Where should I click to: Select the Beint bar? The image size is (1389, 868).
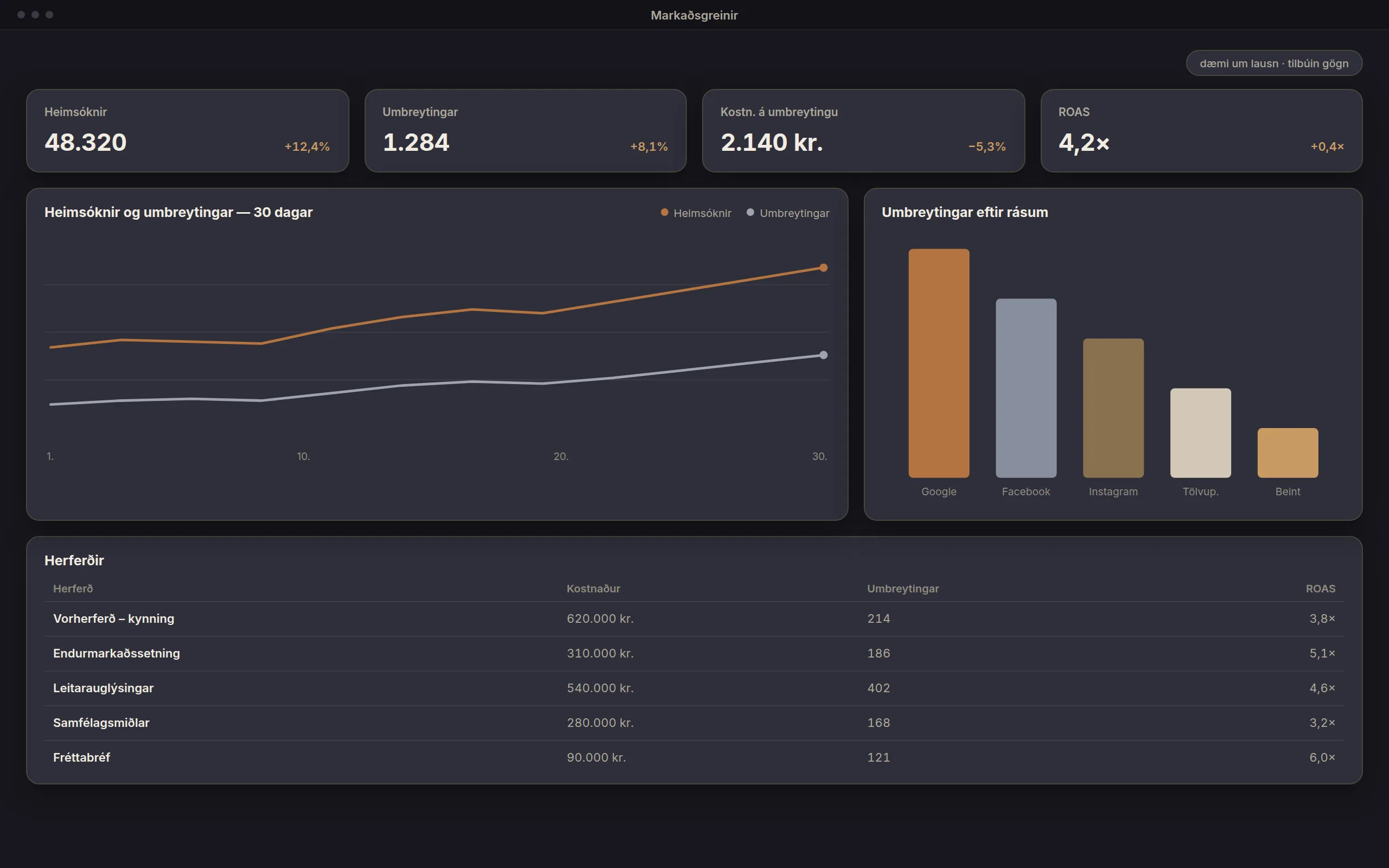click(x=1288, y=452)
